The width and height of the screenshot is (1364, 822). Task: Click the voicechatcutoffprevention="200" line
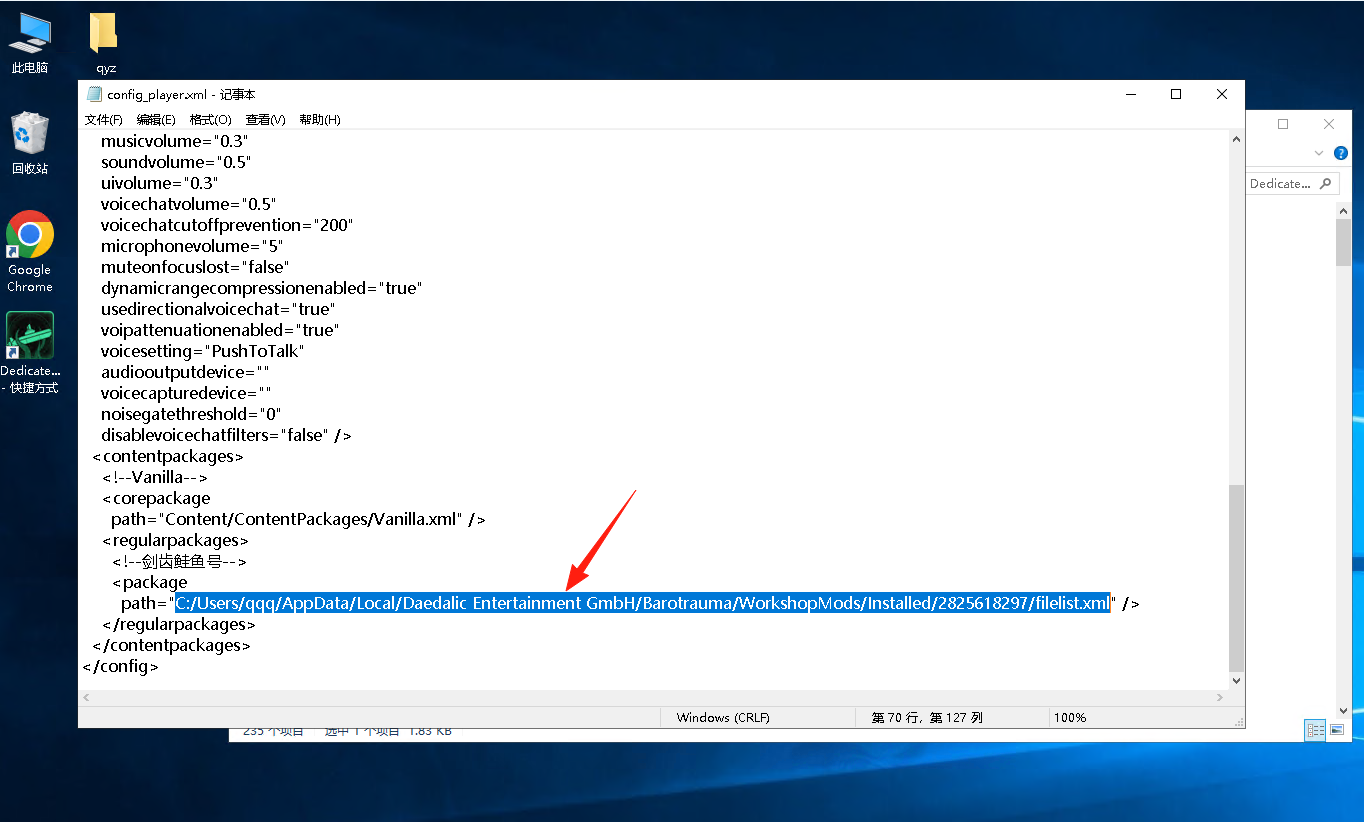click(227, 225)
